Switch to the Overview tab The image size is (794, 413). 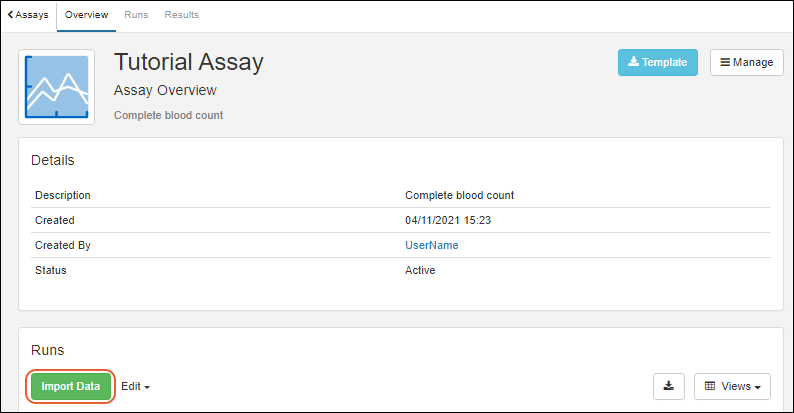[x=86, y=15]
